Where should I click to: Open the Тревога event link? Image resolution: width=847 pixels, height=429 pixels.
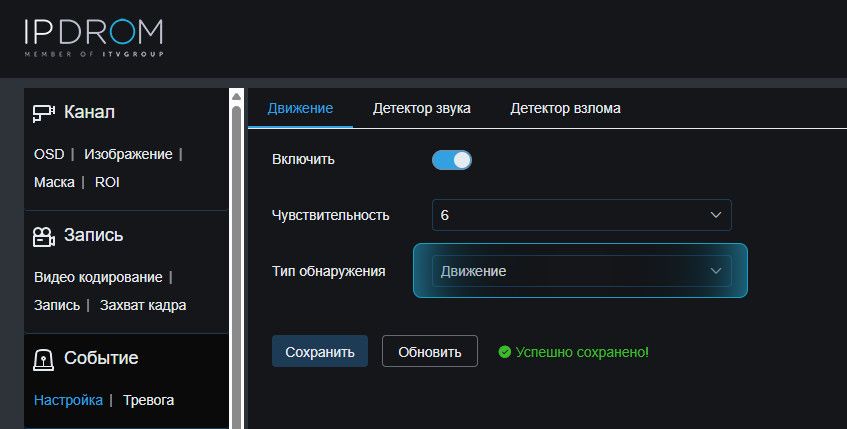[x=149, y=400]
